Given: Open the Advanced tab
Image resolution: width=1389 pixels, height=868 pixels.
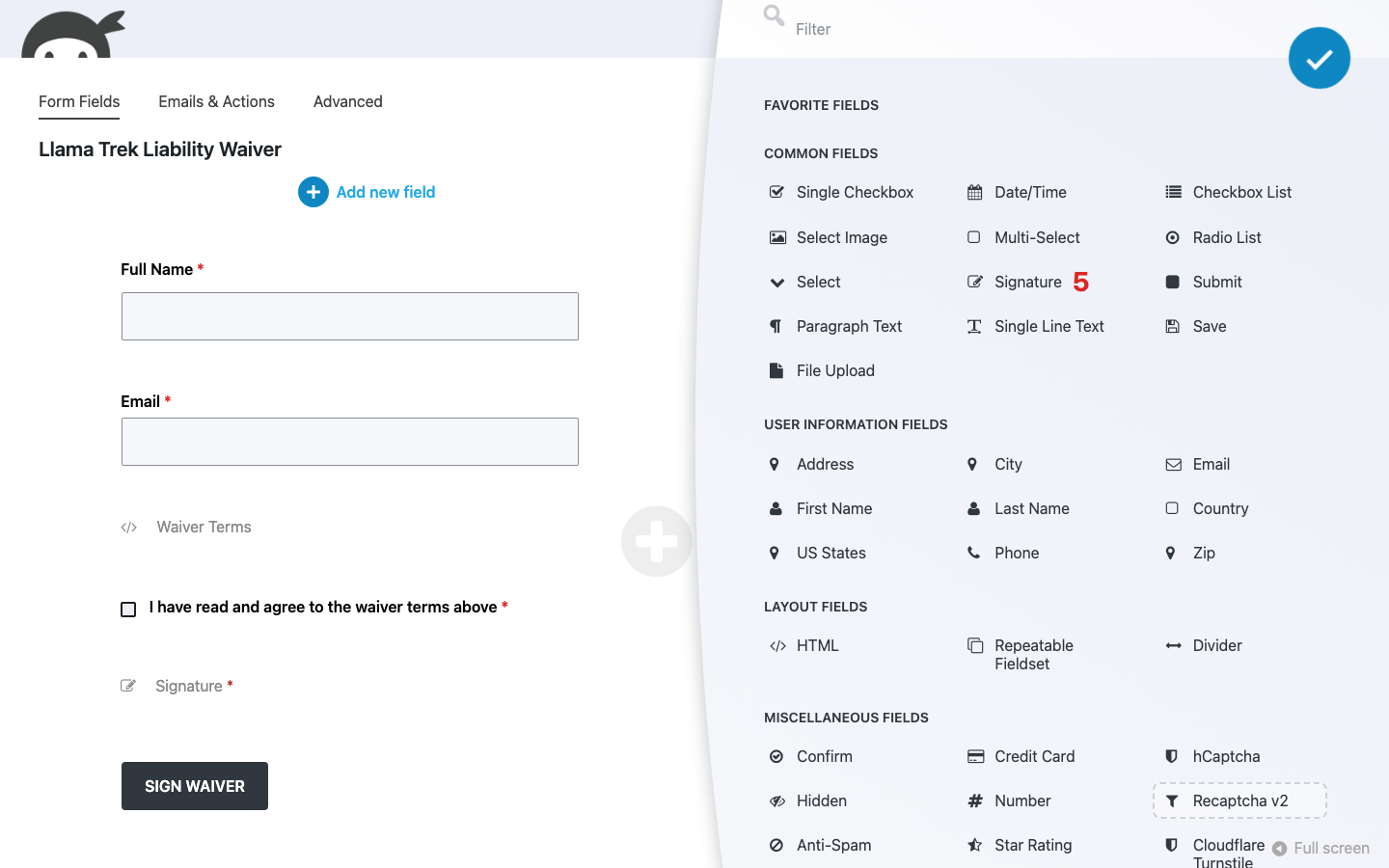Looking at the screenshot, I should pos(347,101).
